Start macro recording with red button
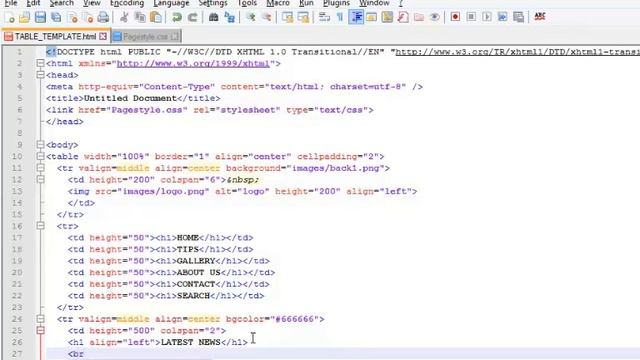This screenshot has height=360, width=640. coord(455,17)
